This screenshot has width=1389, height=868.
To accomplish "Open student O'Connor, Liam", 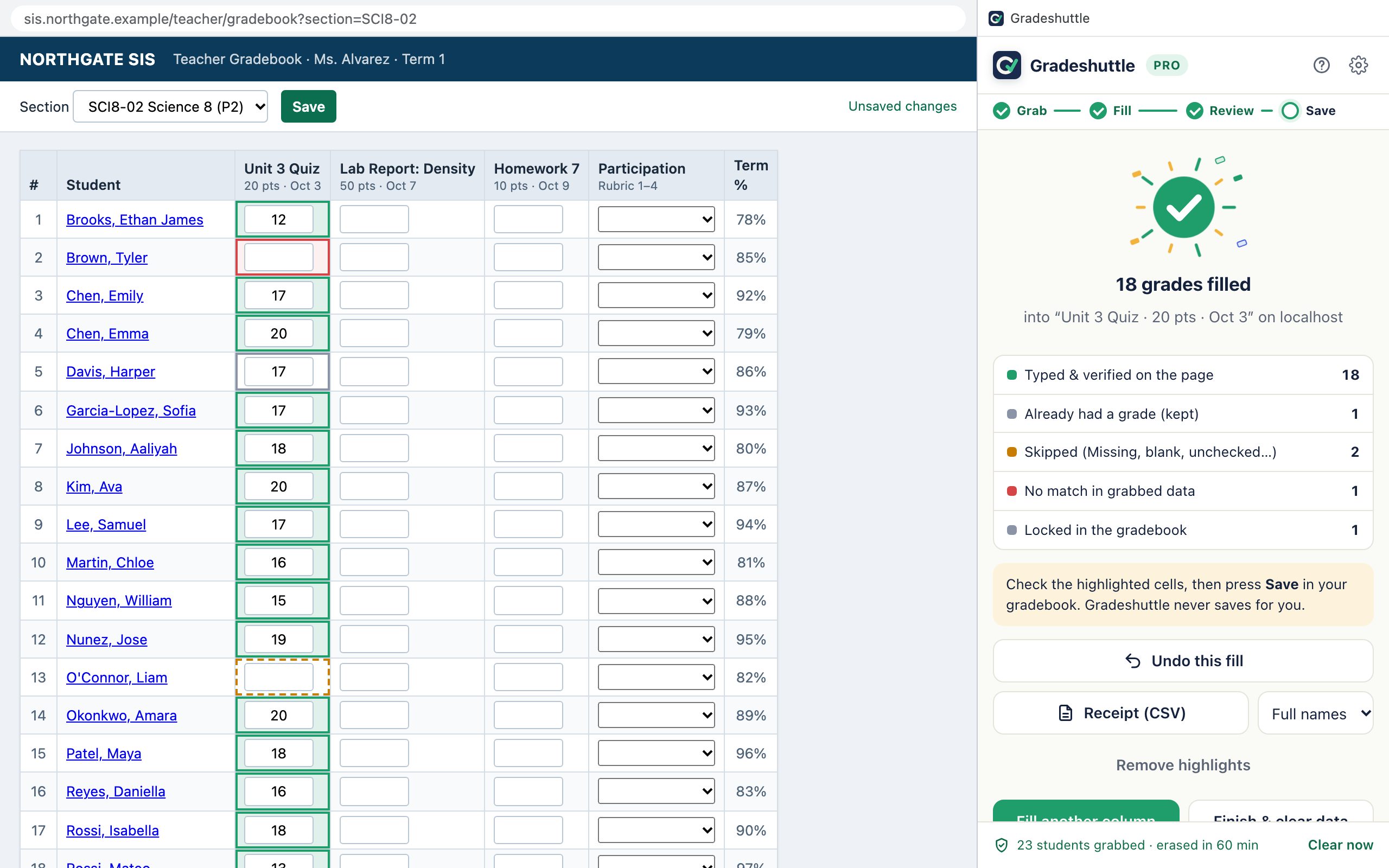I will (x=117, y=678).
